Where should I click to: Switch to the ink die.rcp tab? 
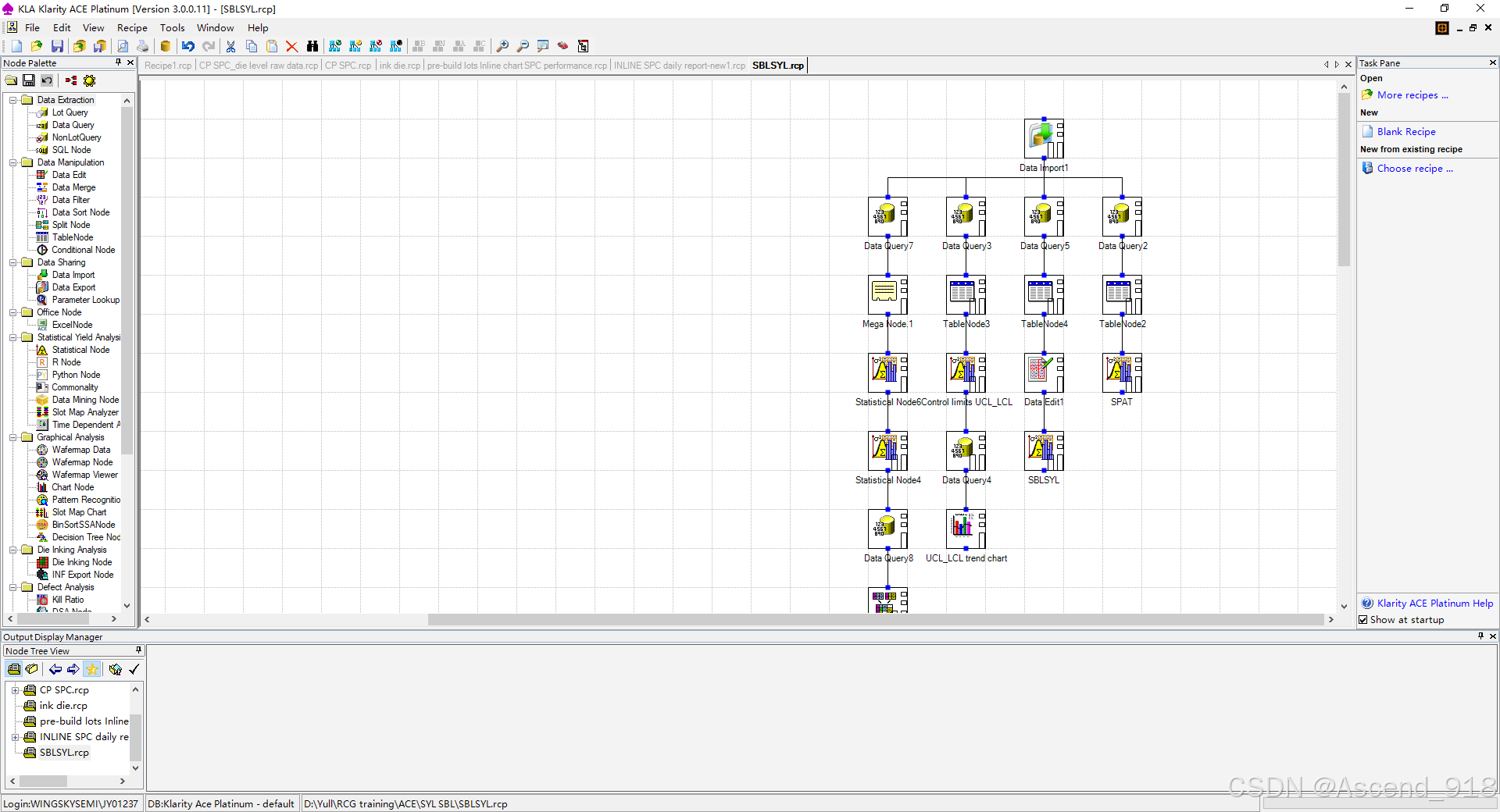pyautogui.click(x=400, y=66)
